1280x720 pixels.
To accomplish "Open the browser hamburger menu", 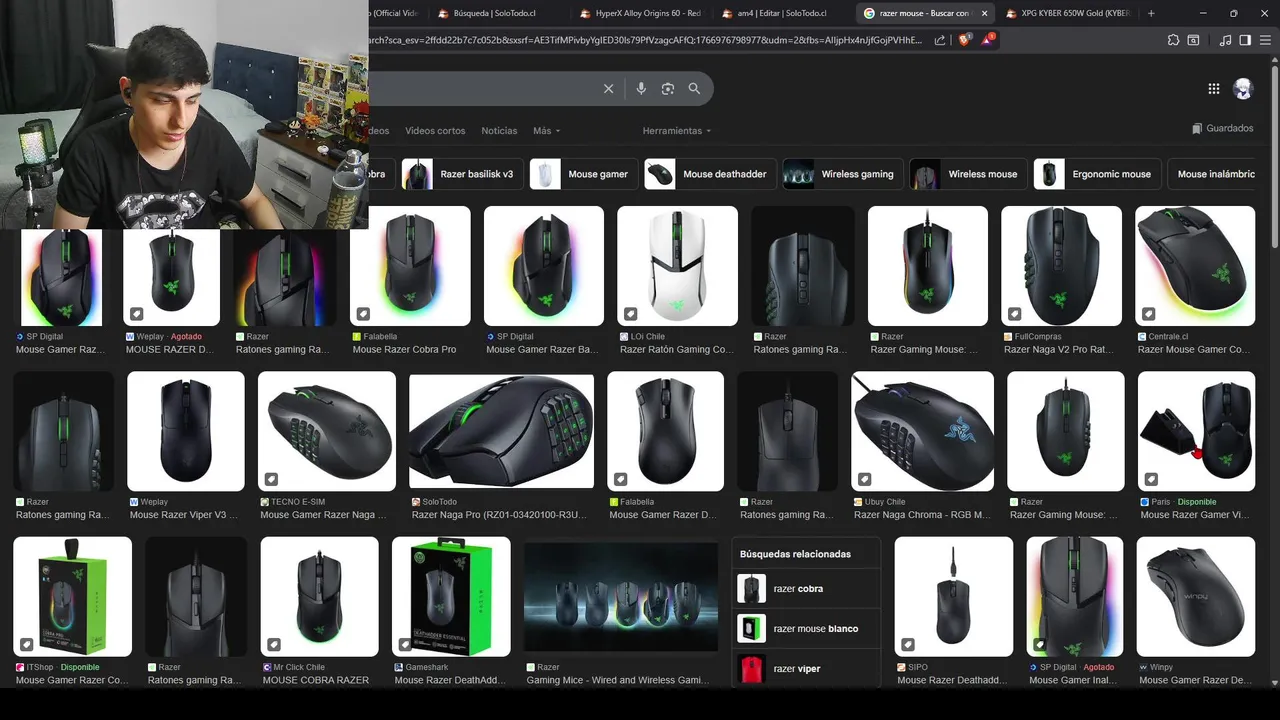I will [x=1265, y=40].
